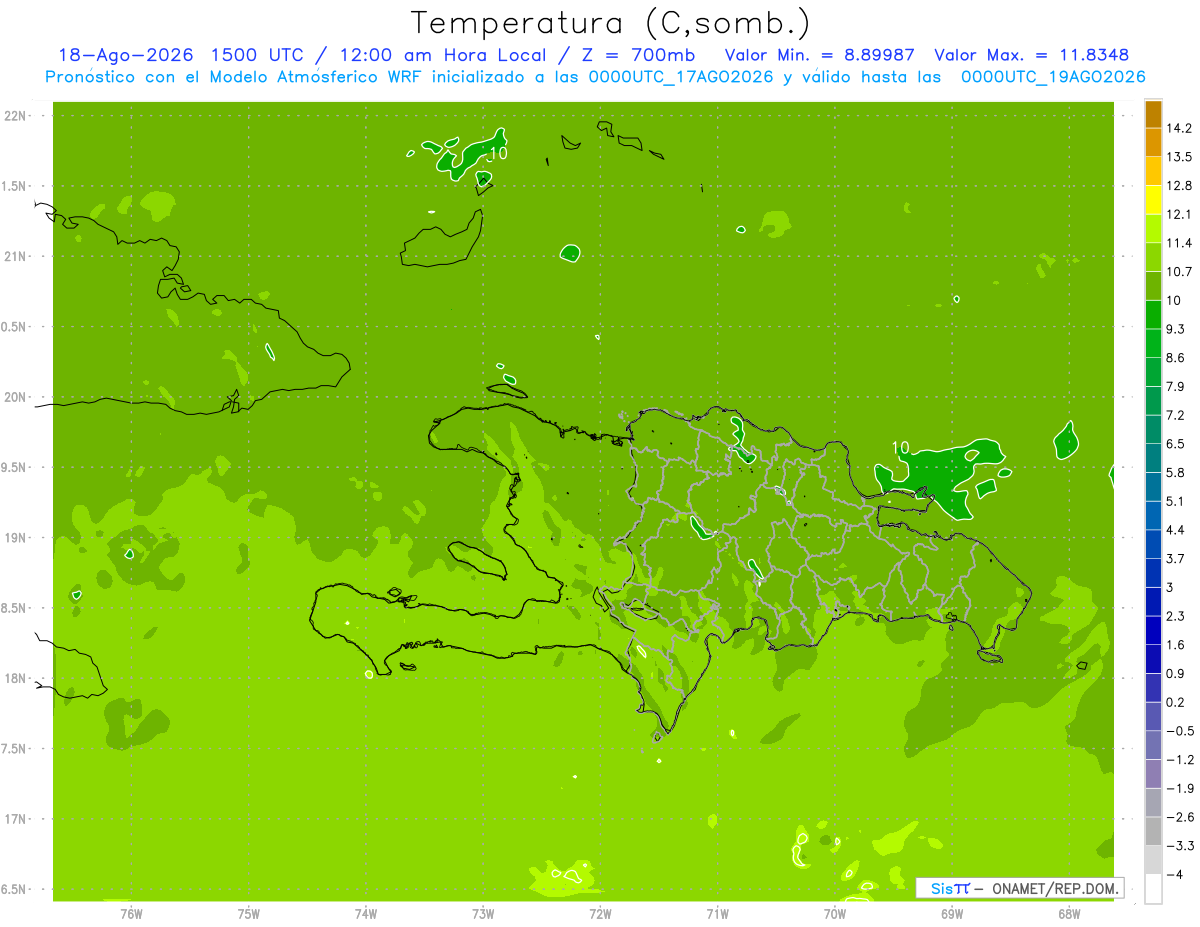The width and height of the screenshot is (1200, 927).
Task: Click the "75W" longitude label
Action: 249,915
